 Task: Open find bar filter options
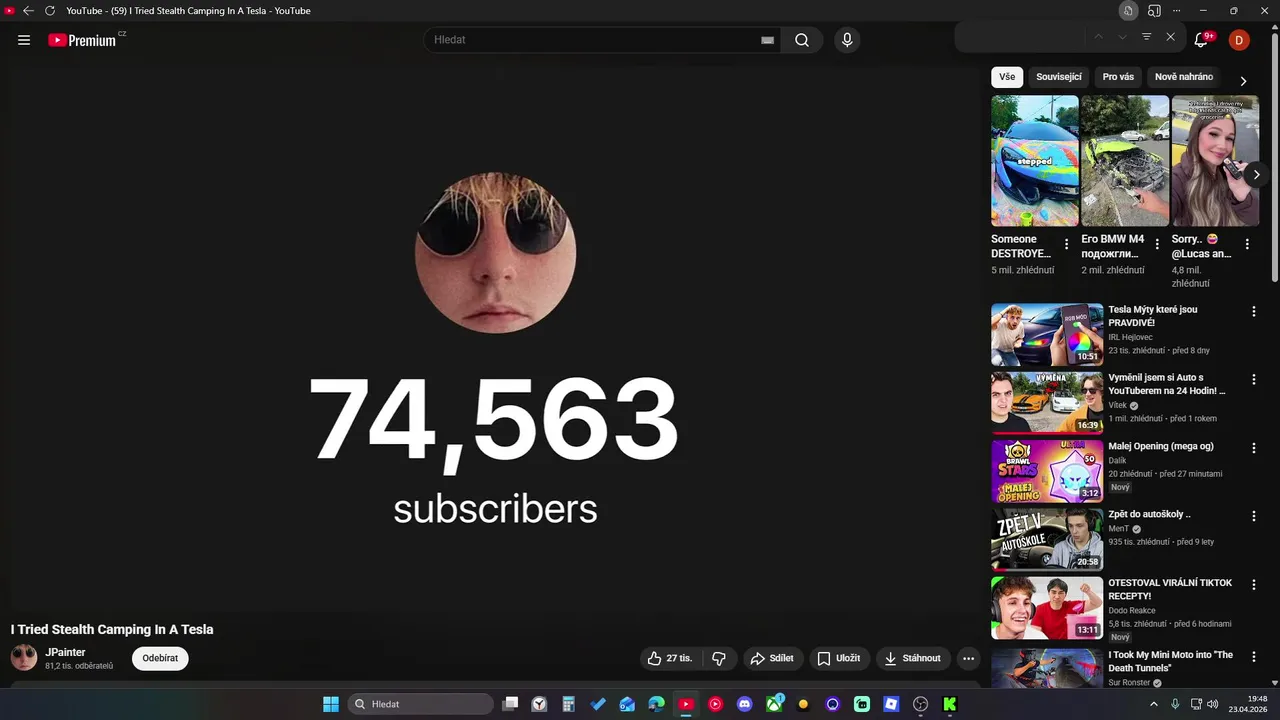point(1146,37)
